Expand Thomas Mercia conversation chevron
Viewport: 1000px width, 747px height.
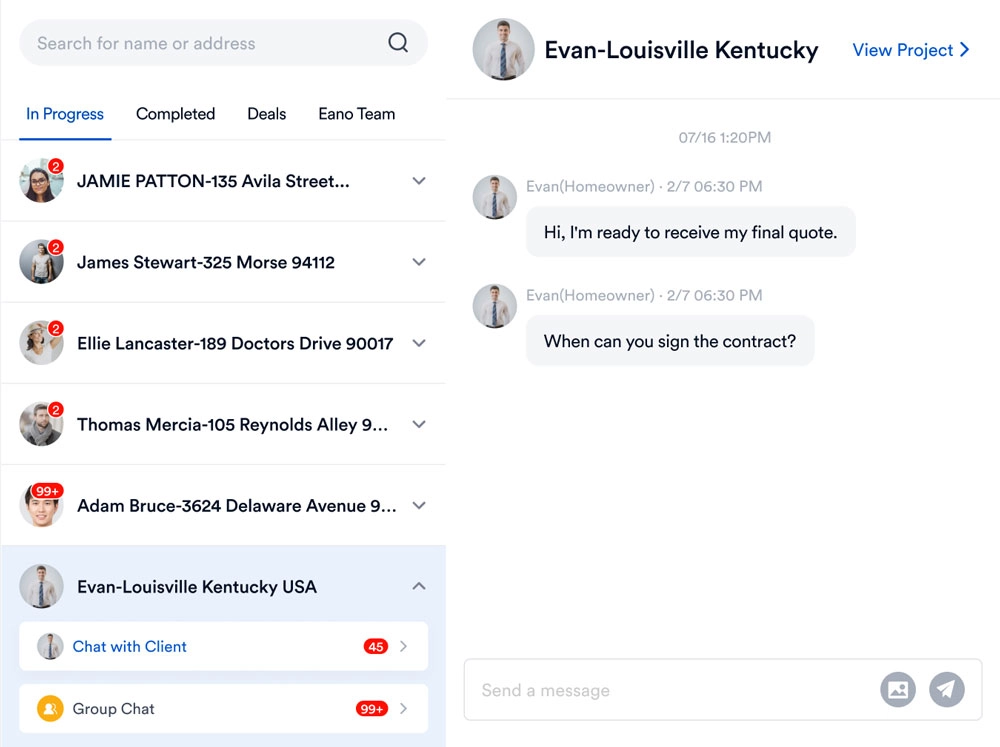coord(419,424)
